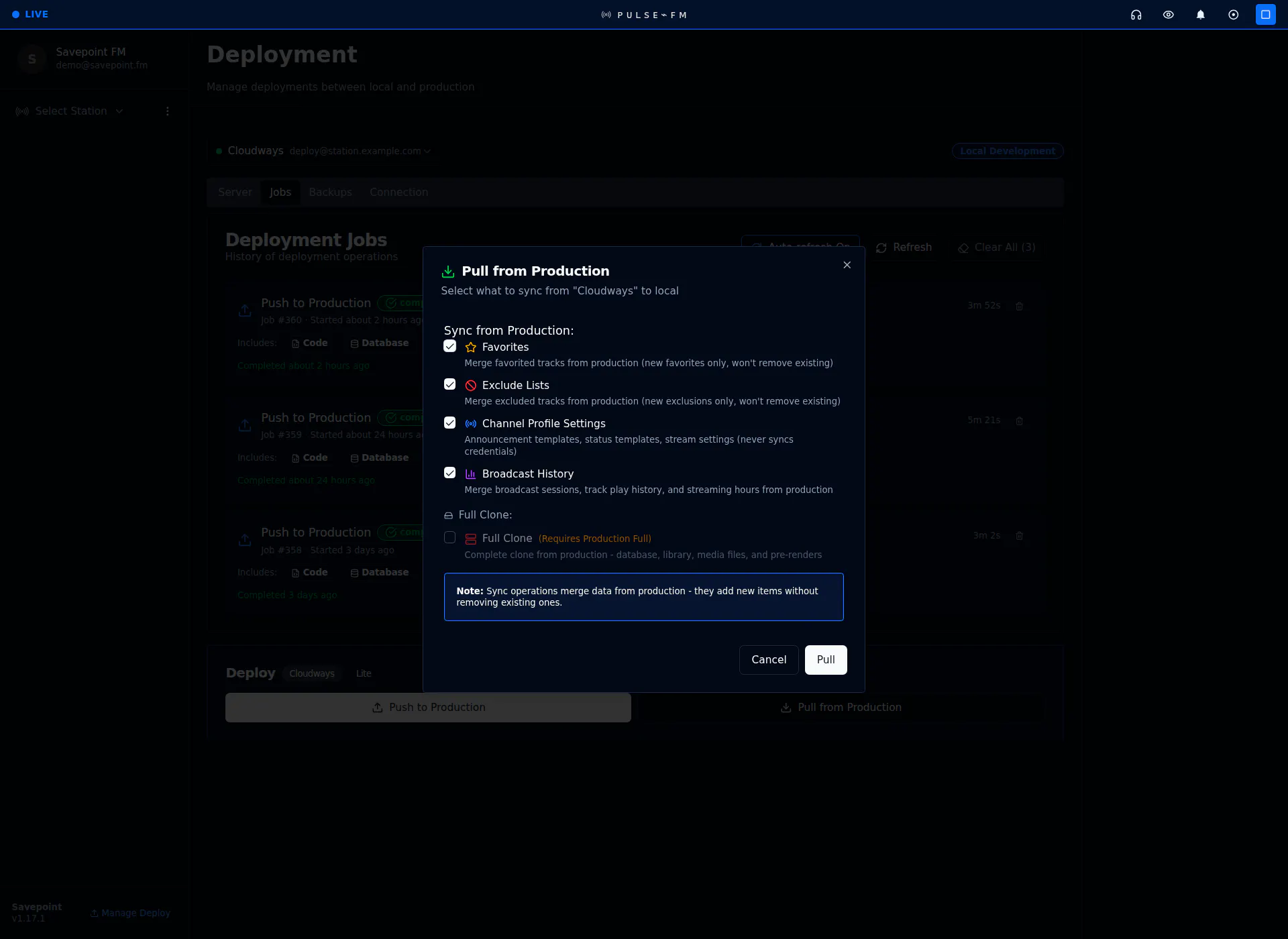This screenshot has width=1288, height=939.
Task: Open the Manage Deploy link
Action: [130, 913]
